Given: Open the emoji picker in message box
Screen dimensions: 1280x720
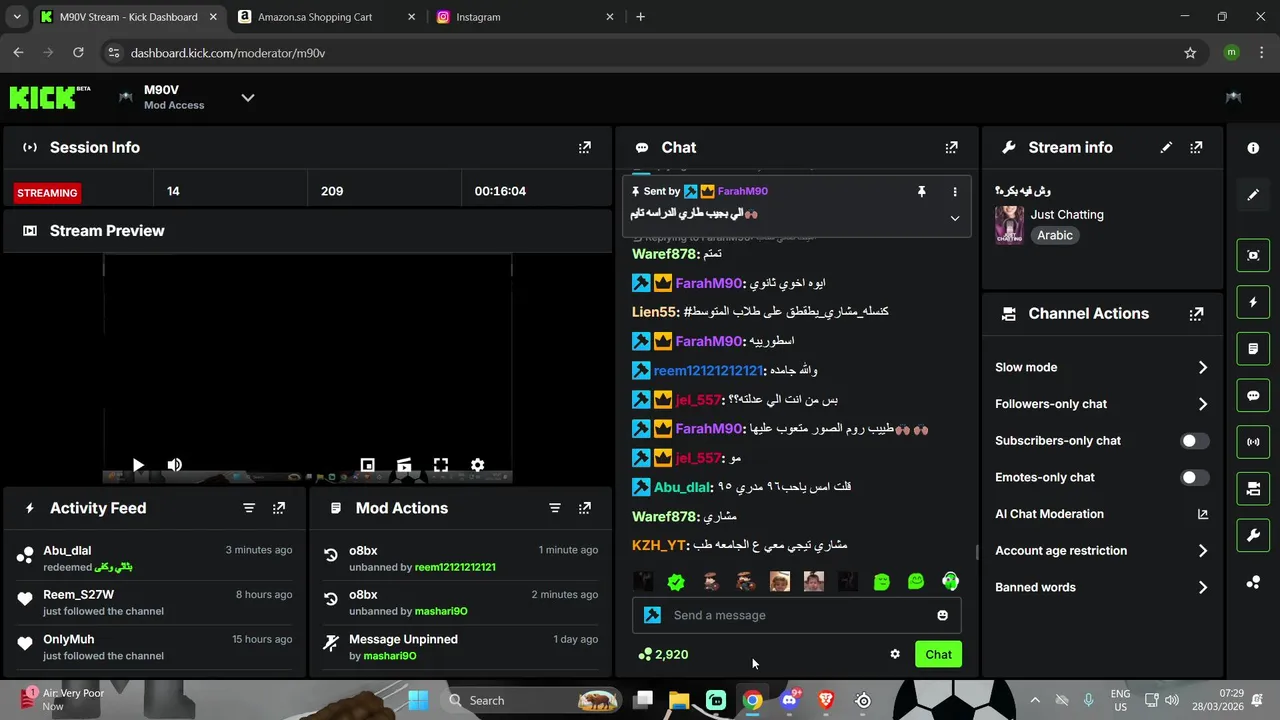Looking at the screenshot, I should coord(942,615).
